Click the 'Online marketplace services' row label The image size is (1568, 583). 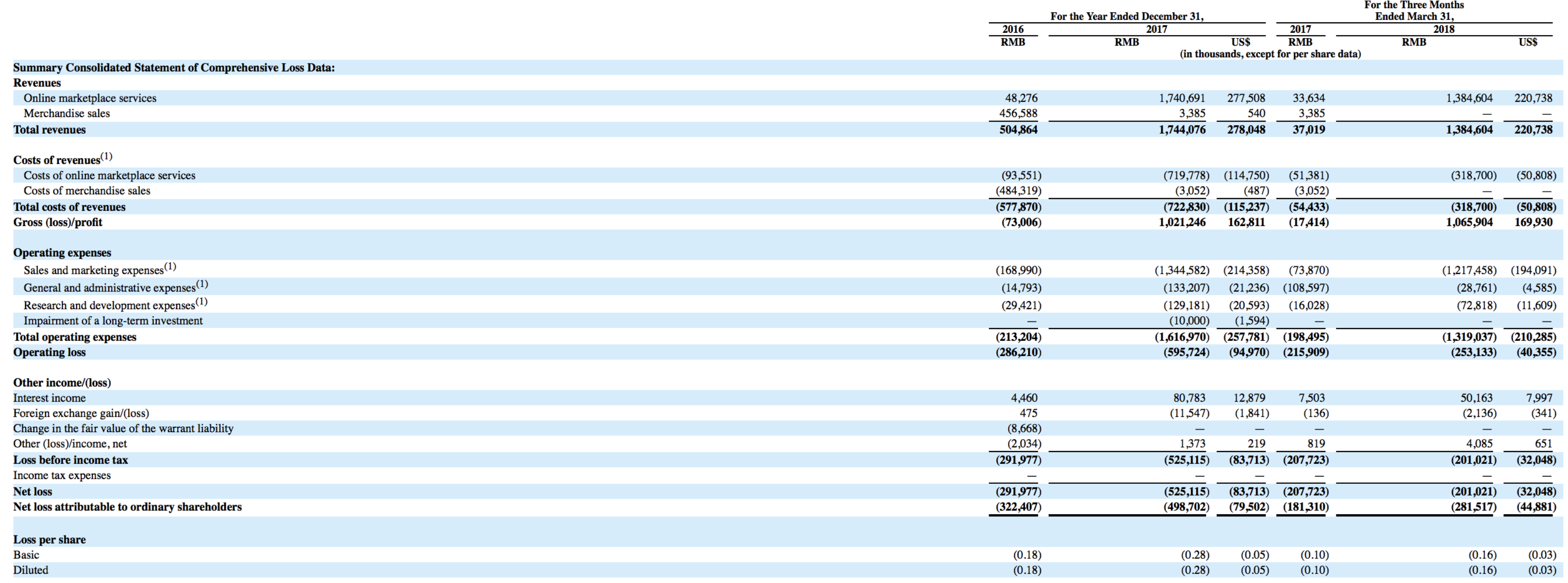(90, 98)
